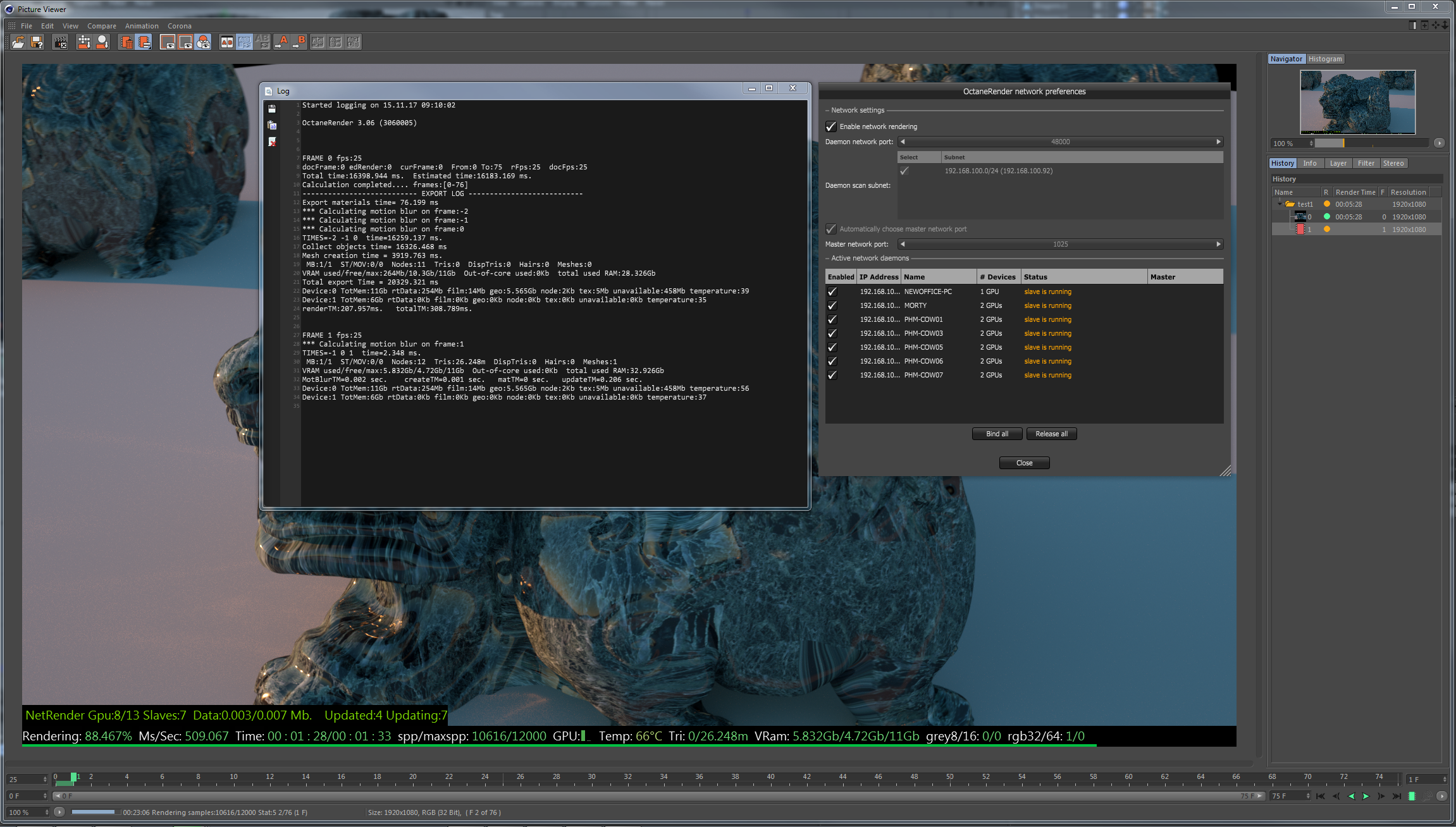
Task: Click the Set as B icon
Action: (x=299, y=42)
